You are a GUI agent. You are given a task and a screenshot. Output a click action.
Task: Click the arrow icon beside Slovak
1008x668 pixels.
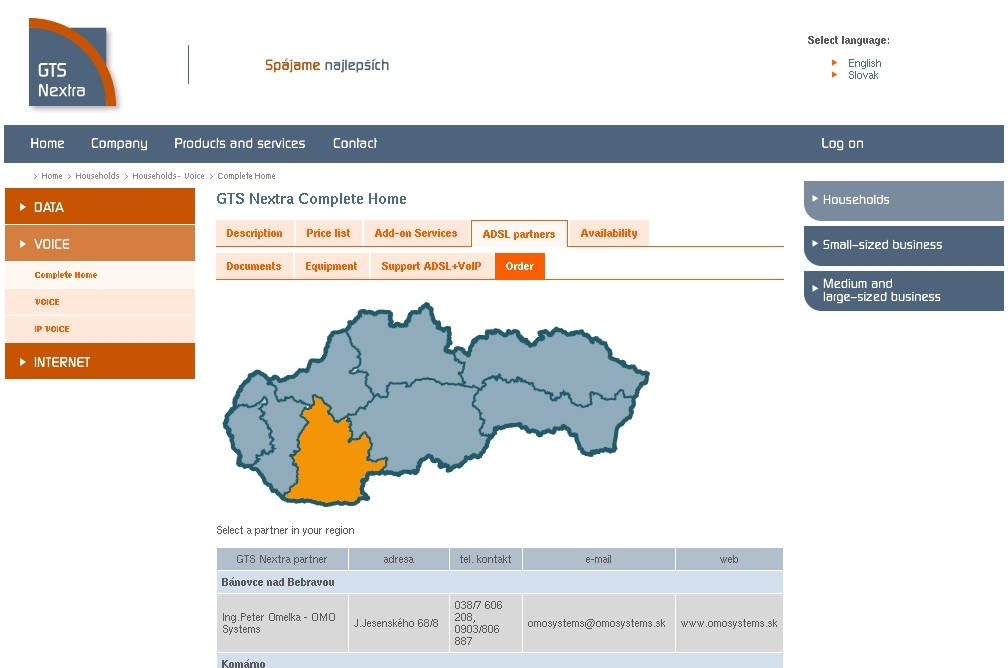(x=834, y=75)
